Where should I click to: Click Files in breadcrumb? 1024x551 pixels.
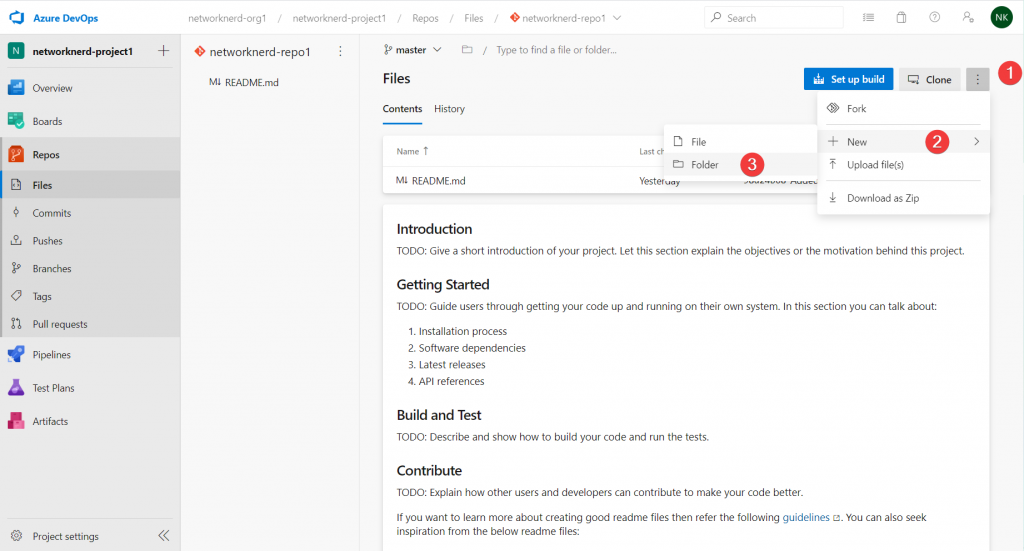[x=473, y=18]
